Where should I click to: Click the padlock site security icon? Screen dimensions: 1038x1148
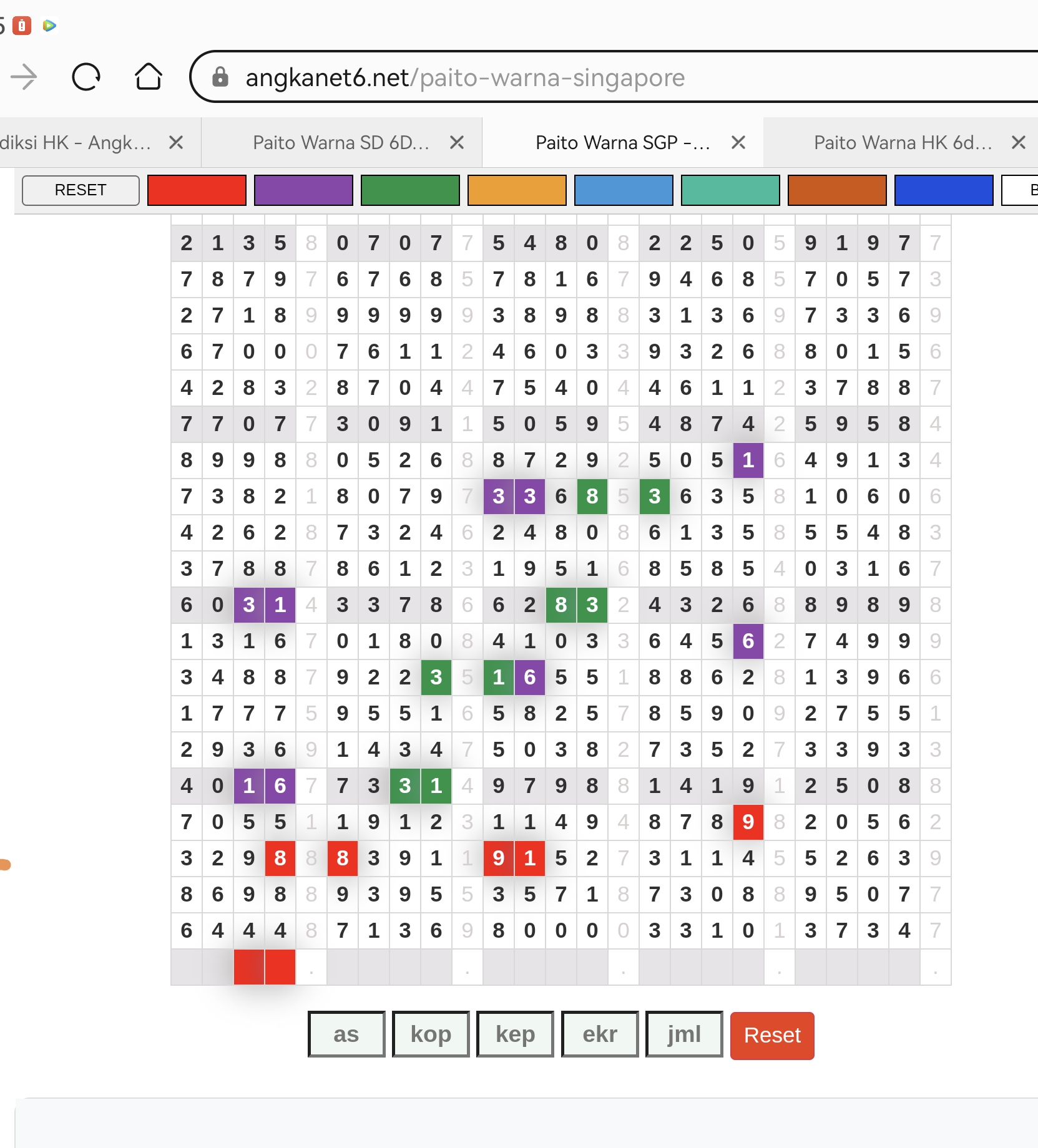[x=220, y=77]
